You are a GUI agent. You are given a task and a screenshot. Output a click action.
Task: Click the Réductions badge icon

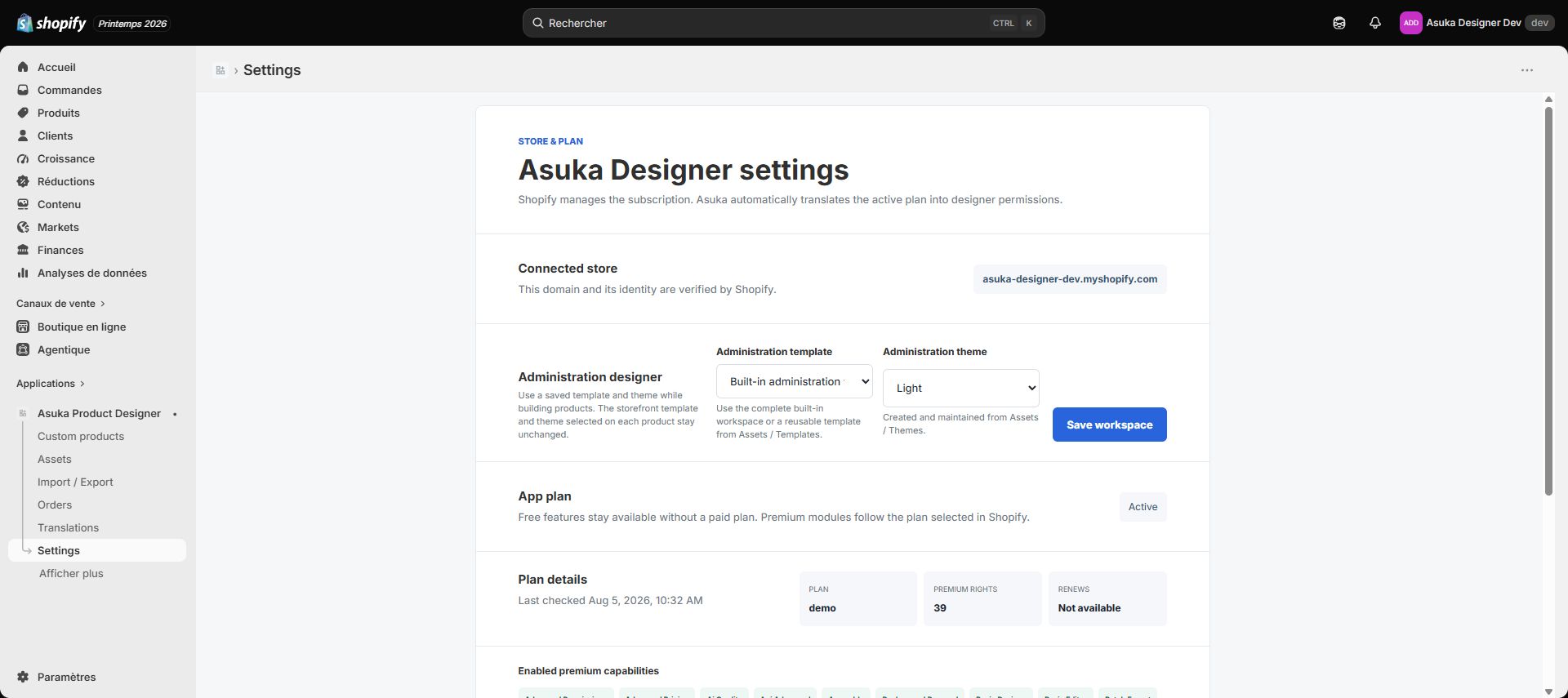(x=23, y=181)
